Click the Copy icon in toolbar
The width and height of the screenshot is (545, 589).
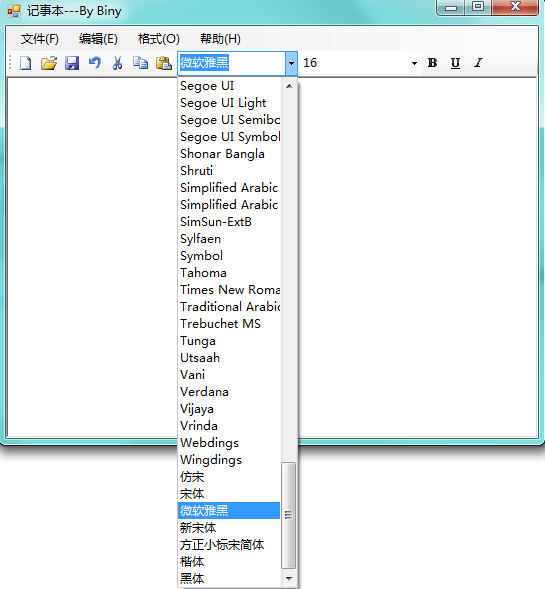point(140,63)
